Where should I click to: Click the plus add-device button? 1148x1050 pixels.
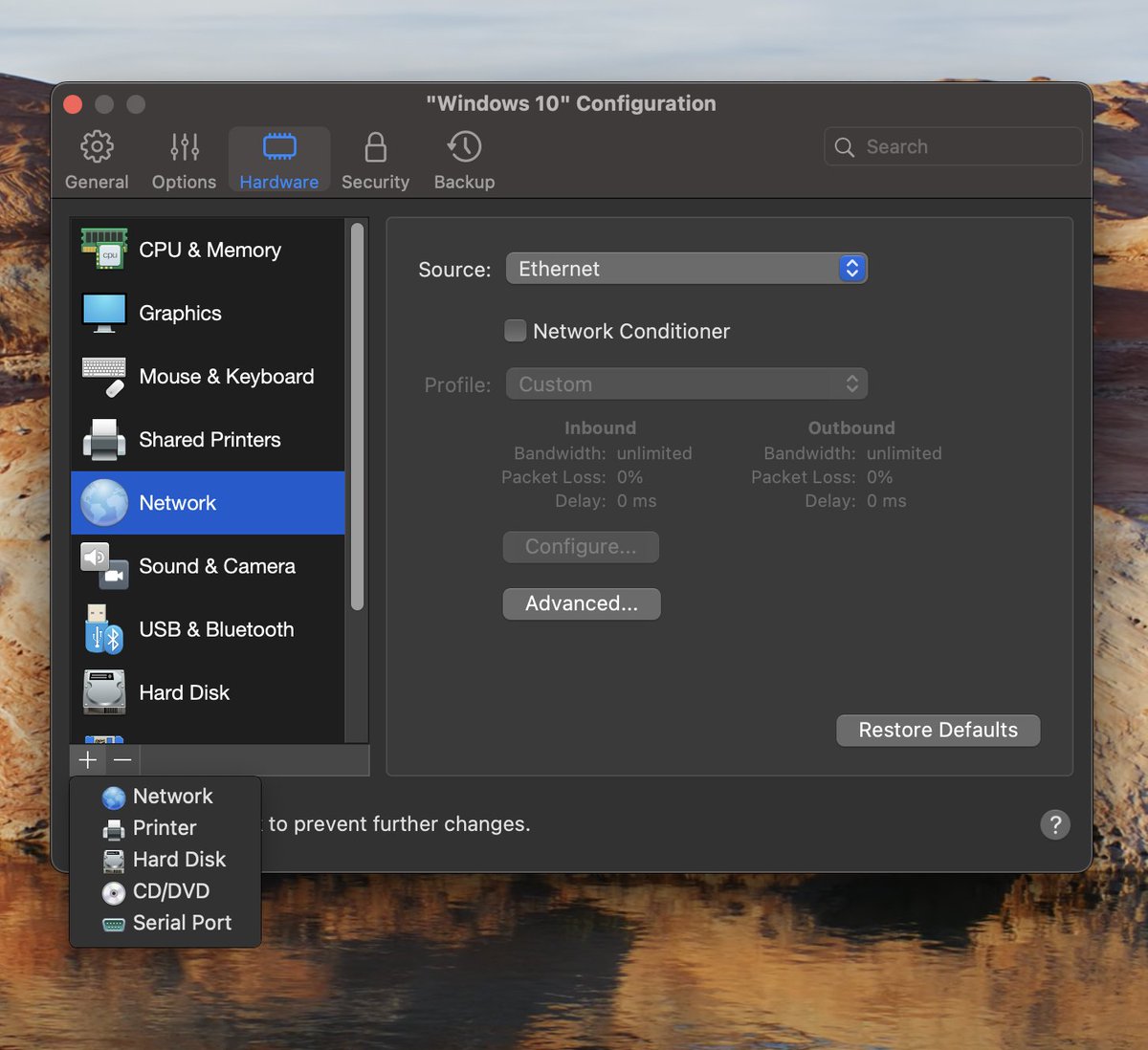[x=88, y=759]
